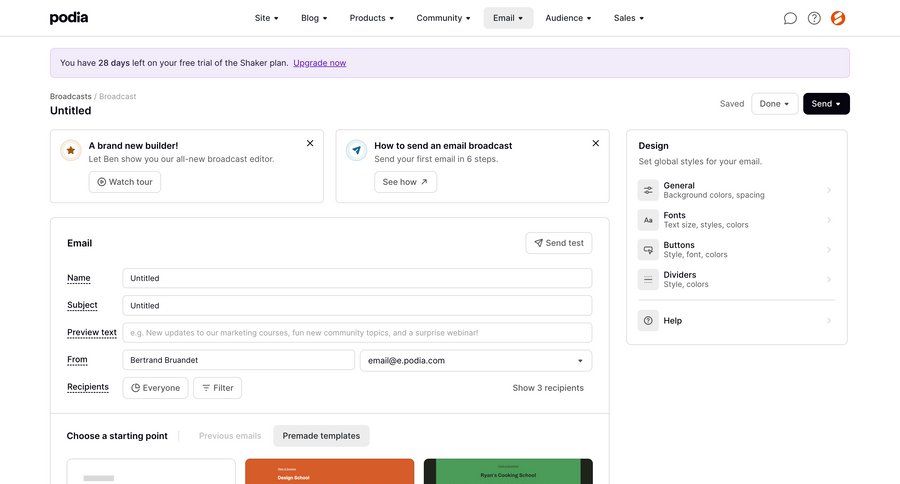Dismiss the how to send broadcast card
Image resolution: width=900 pixels, height=484 pixels.
(x=596, y=144)
